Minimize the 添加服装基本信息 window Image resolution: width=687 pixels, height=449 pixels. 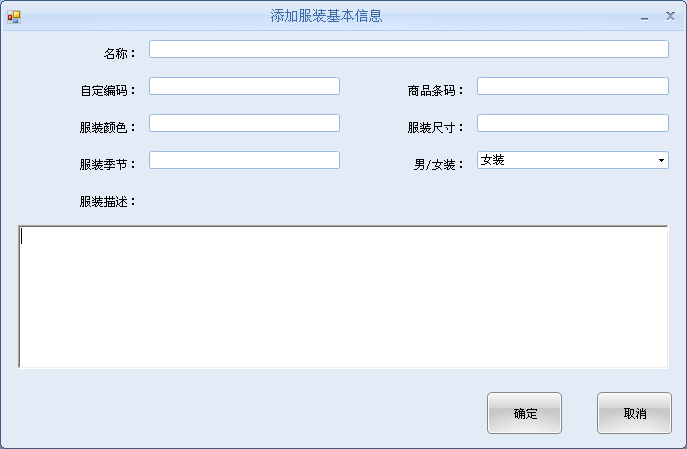[644, 17]
